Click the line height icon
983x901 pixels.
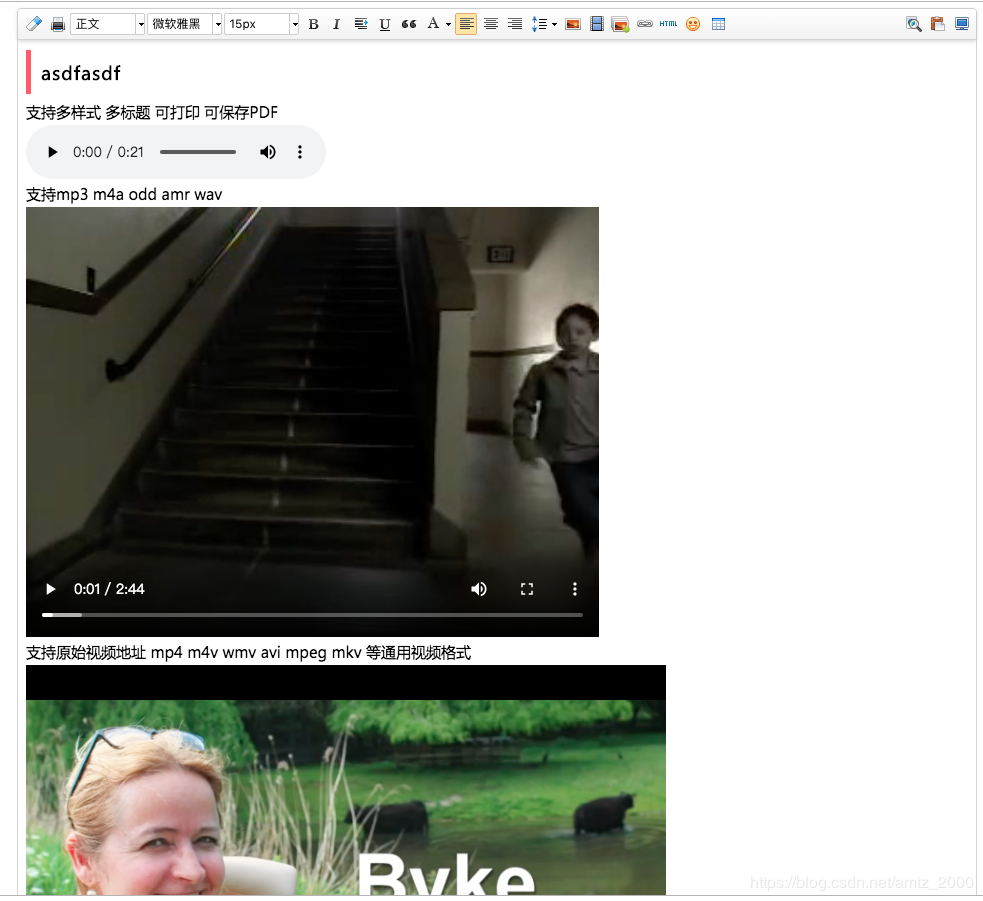[x=539, y=24]
